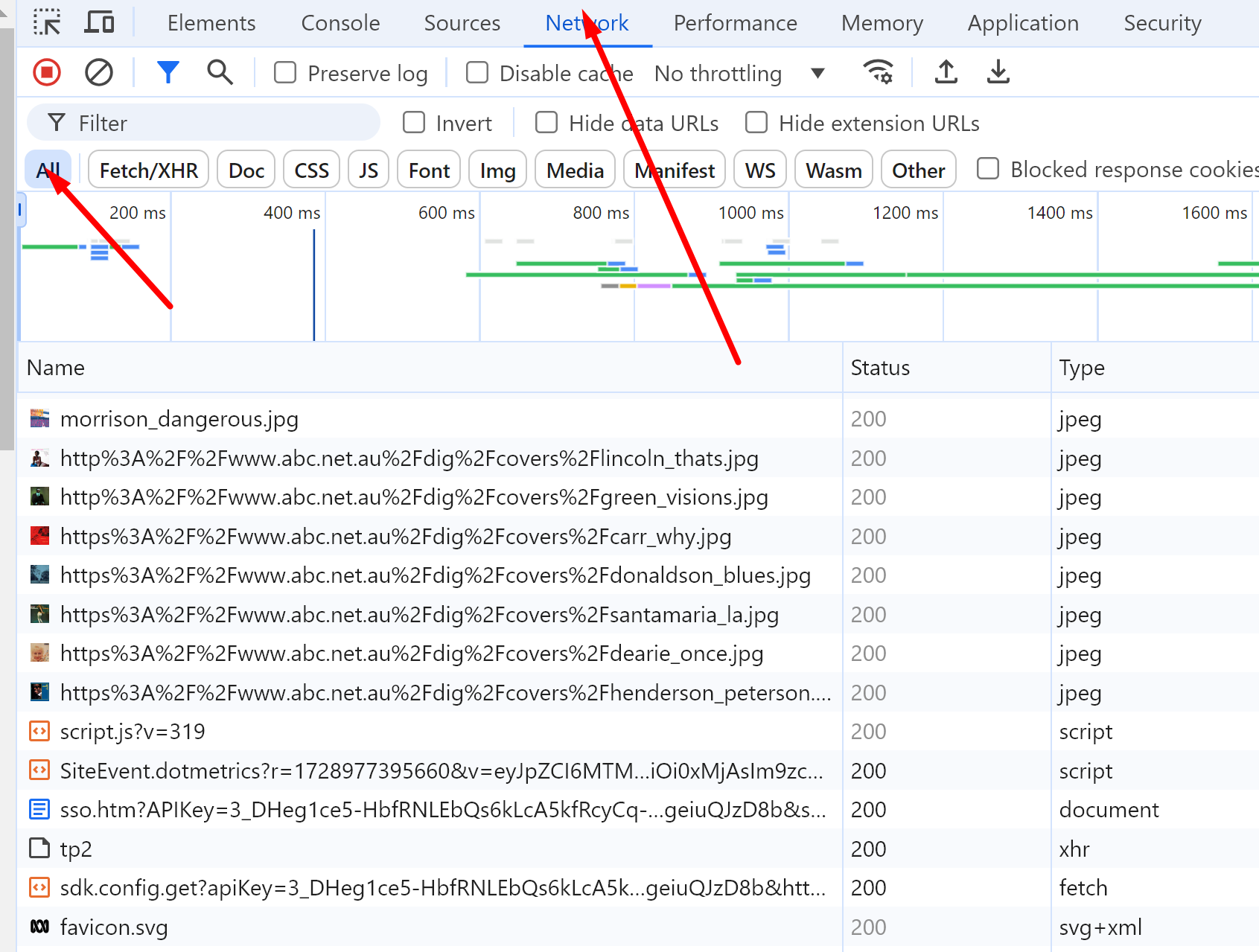This screenshot has width=1259, height=952.
Task: Click the tp2 file icon
Action: (x=39, y=849)
